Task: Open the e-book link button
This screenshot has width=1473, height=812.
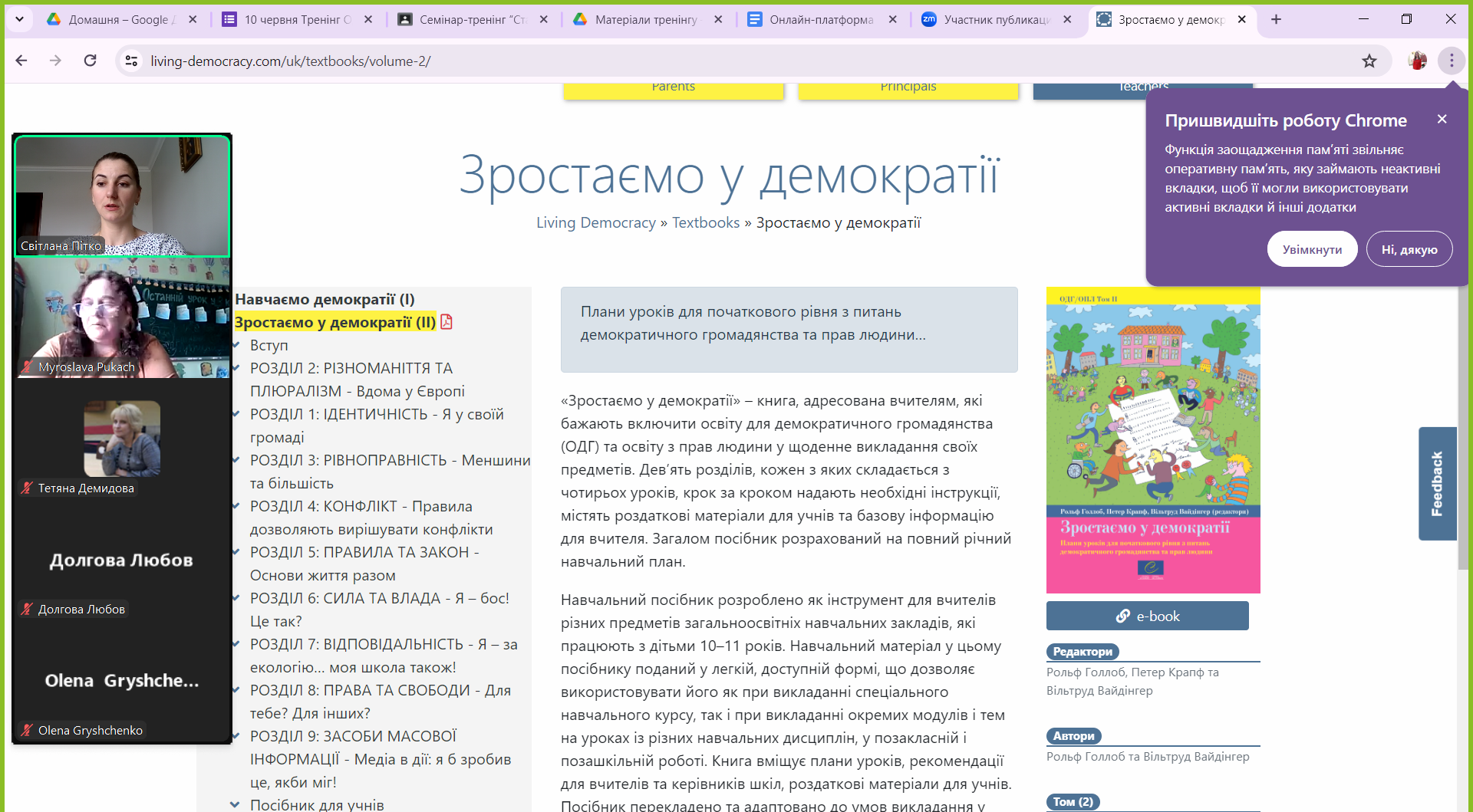Action: click(x=1147, y=616)
